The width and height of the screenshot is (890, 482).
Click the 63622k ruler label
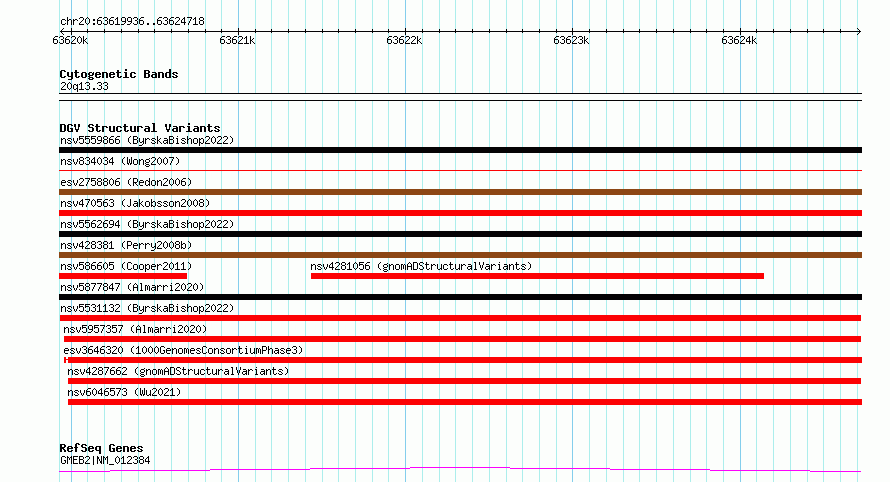(x=404, y=40)
